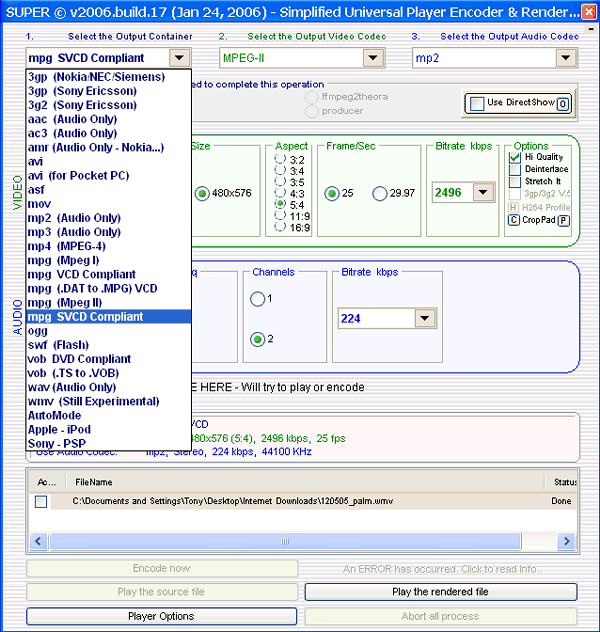Select AutoMode from the container list
Screen dimensions: 600x632
[108, 416]
